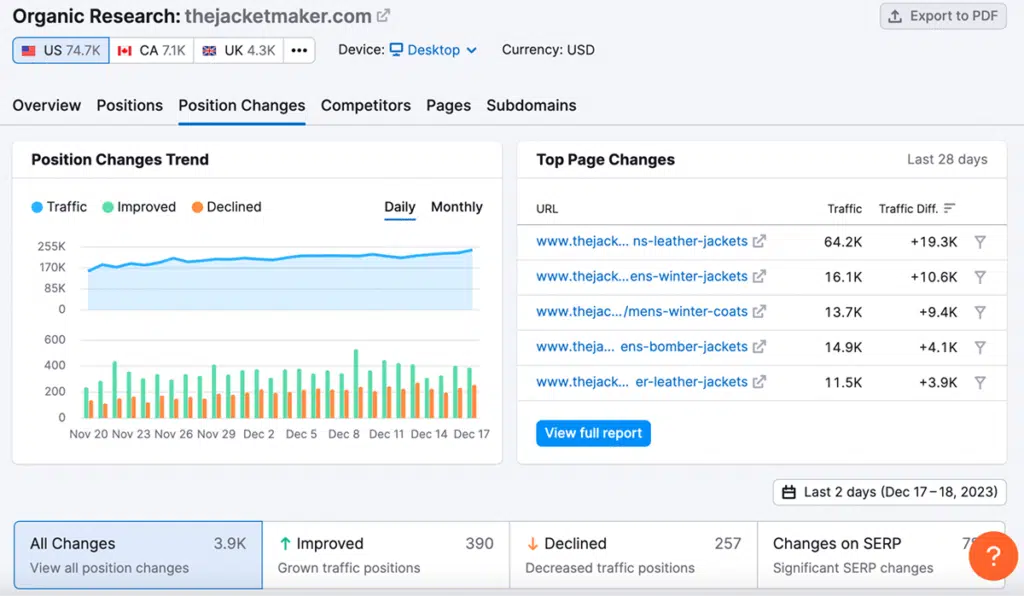Click the filter funnel on the mens-winter-coats row
The image size is (1024, 596).
coord(981,311)
